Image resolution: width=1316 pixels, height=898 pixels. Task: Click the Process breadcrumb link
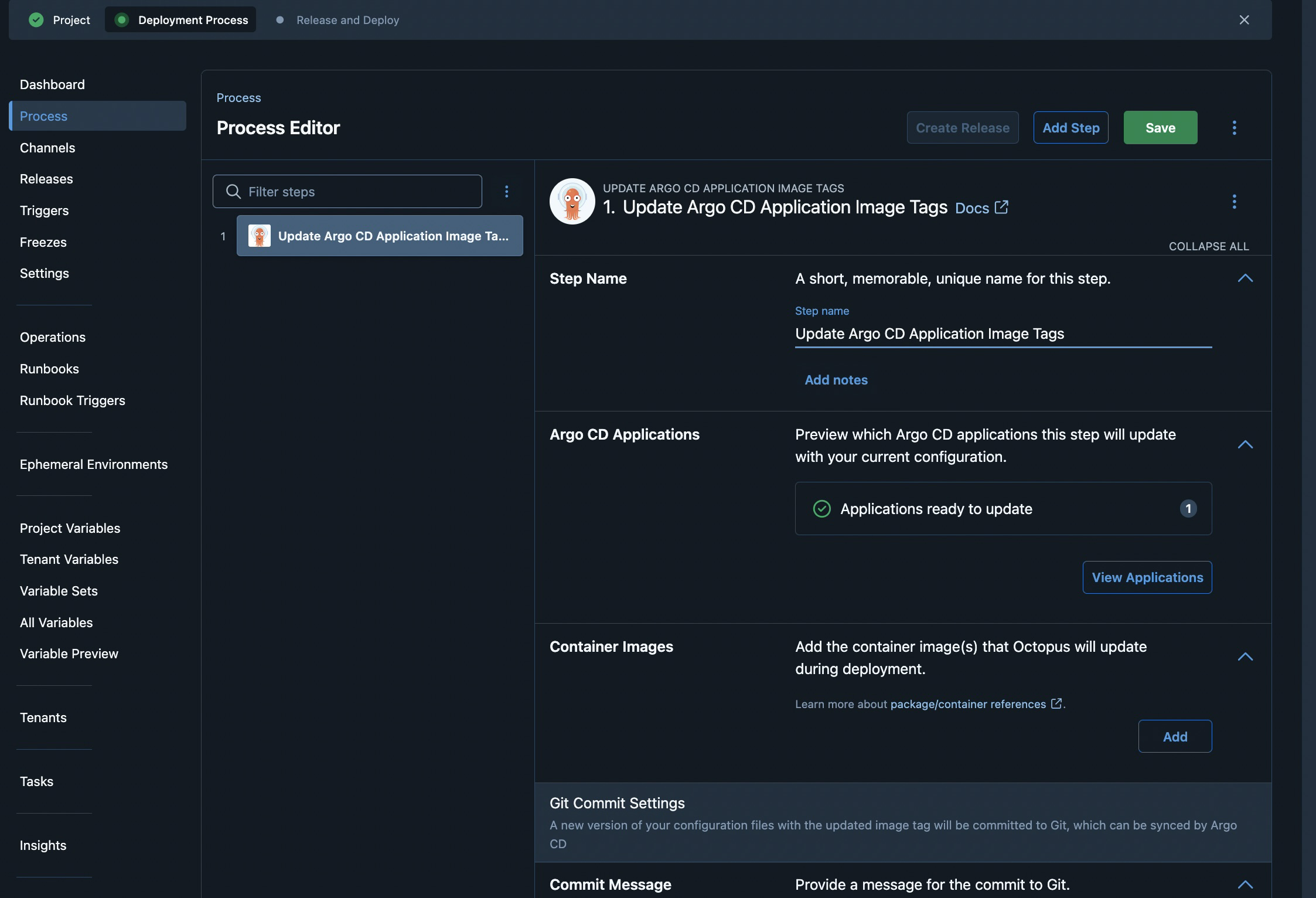pyautogui.click(x=238, y=98)
